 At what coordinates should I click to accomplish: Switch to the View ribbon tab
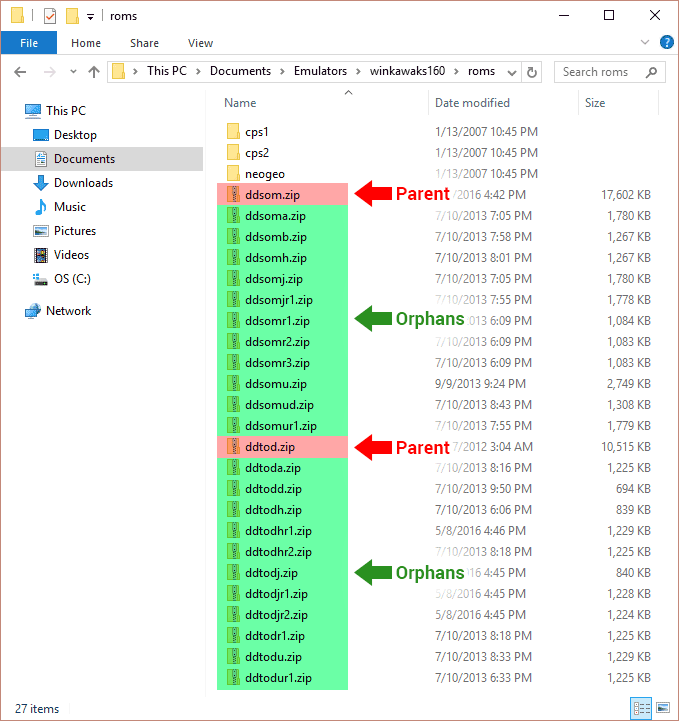coord(200,43)
